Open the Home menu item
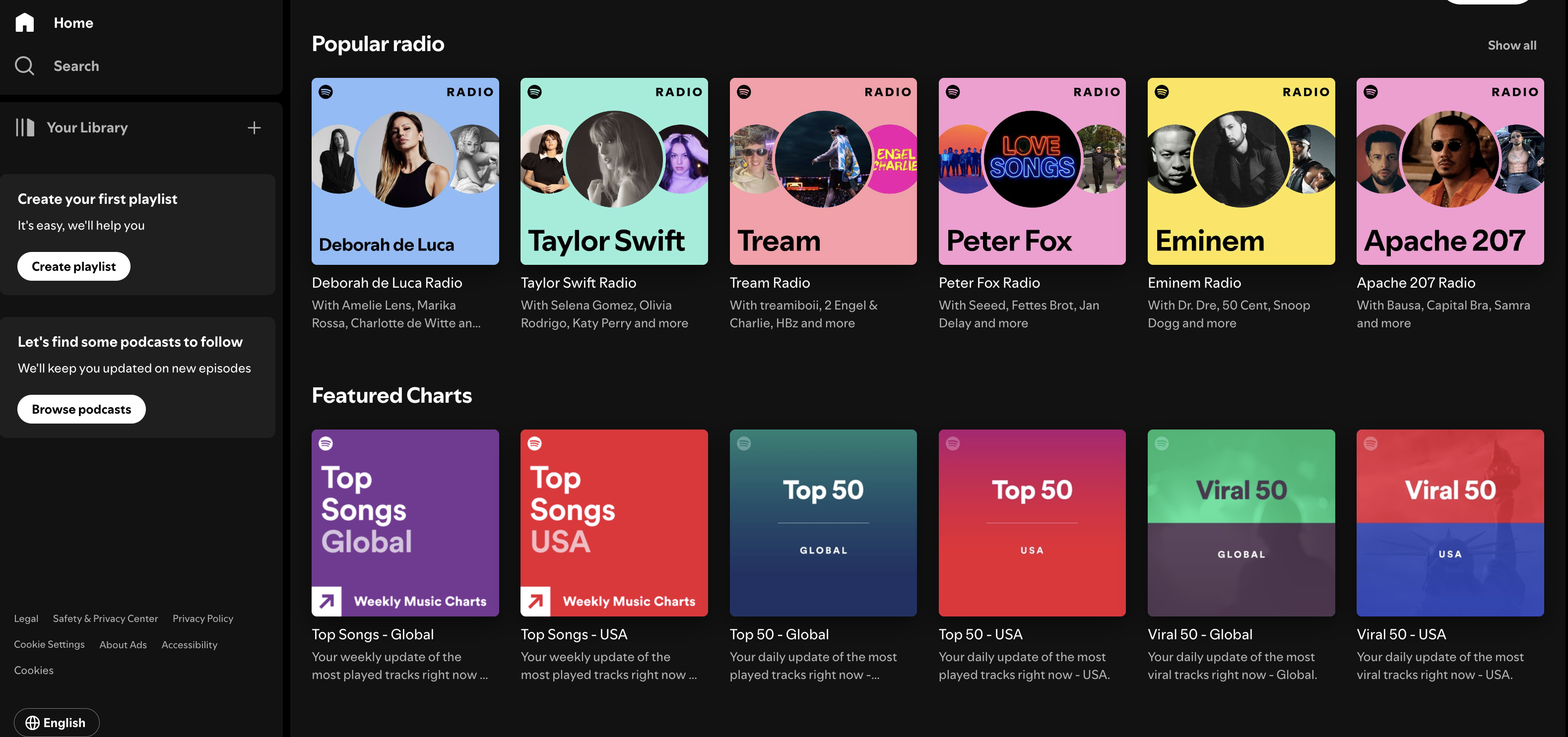The width and height of the screenshot is (1568, 737). pos(73,22)
